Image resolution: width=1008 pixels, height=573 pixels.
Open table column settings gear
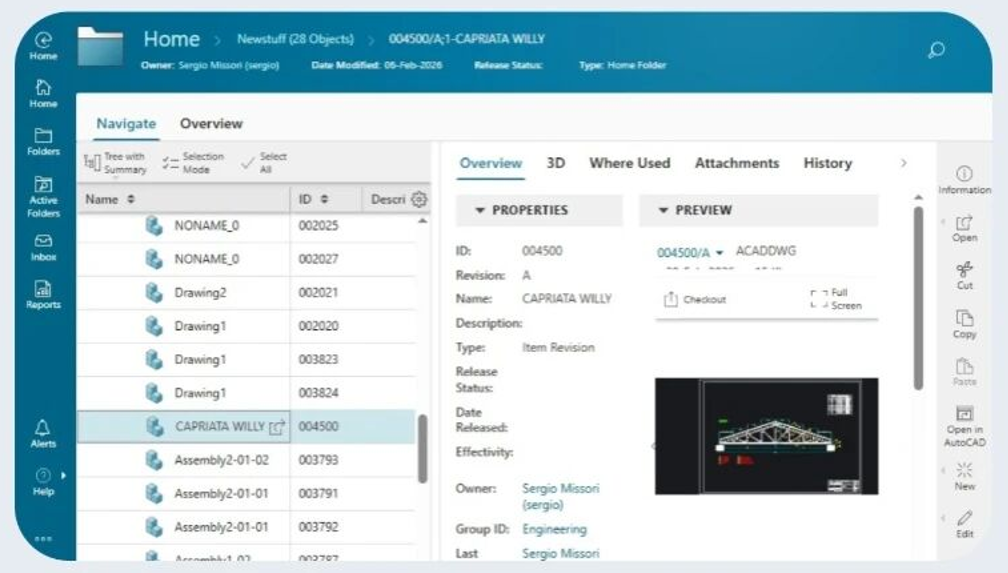point(419,199)
